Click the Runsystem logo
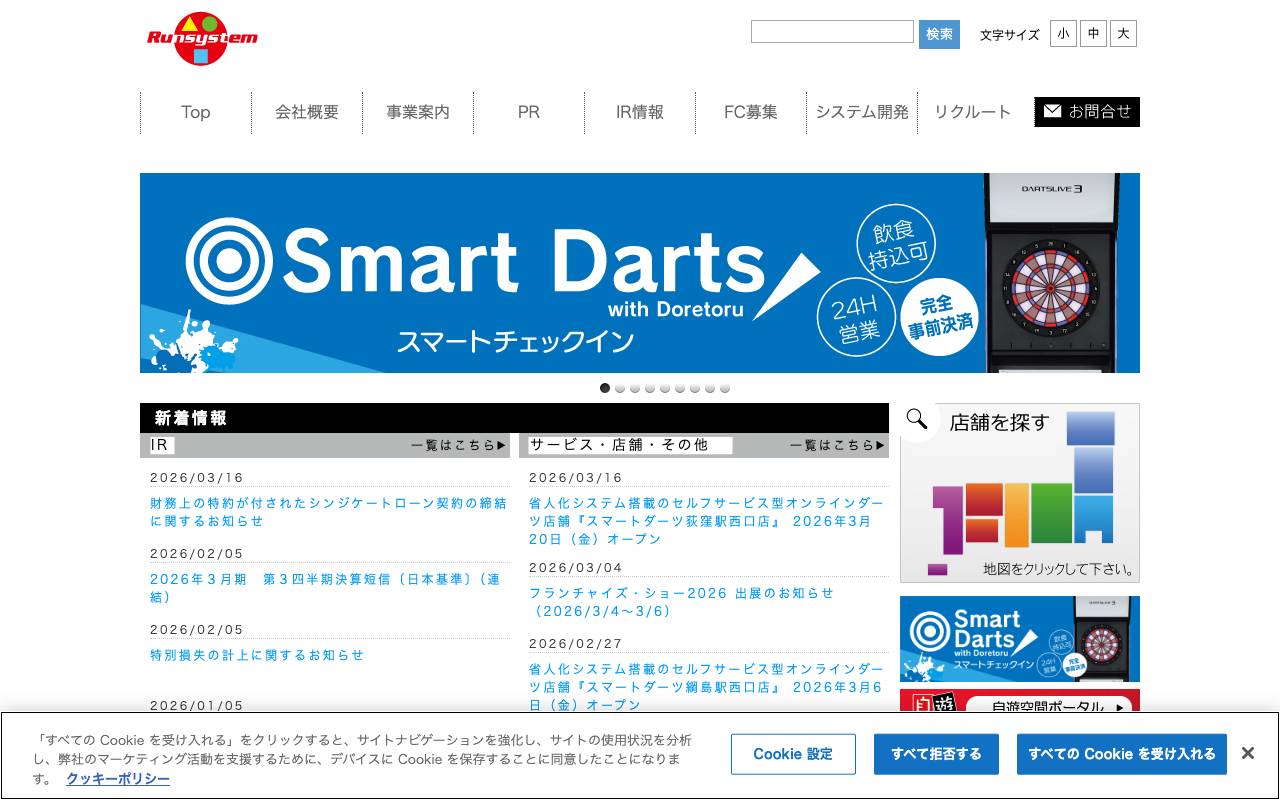 [x=203, y=37]
